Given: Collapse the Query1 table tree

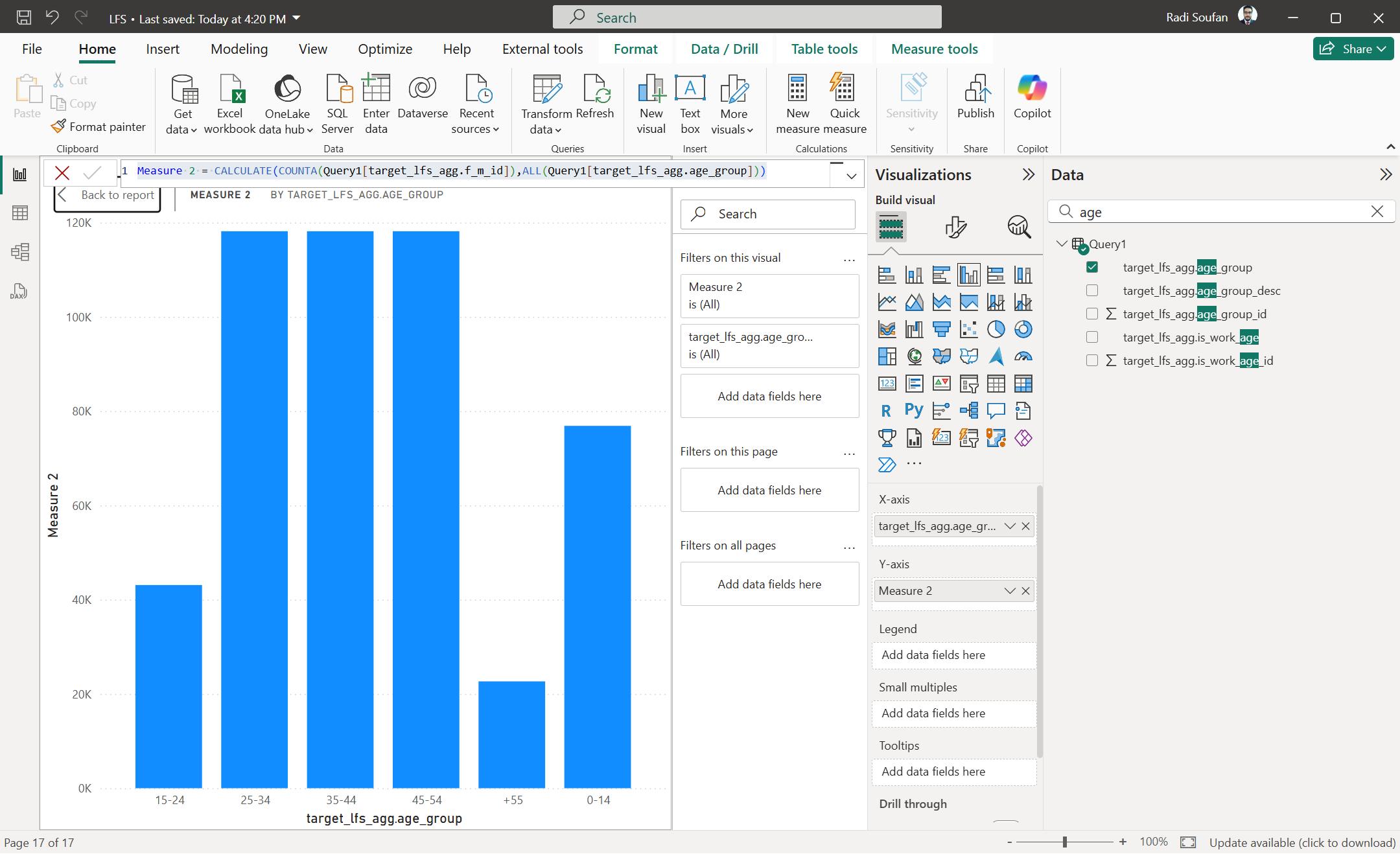Looking at the screenshot, I should (1061, 244).
